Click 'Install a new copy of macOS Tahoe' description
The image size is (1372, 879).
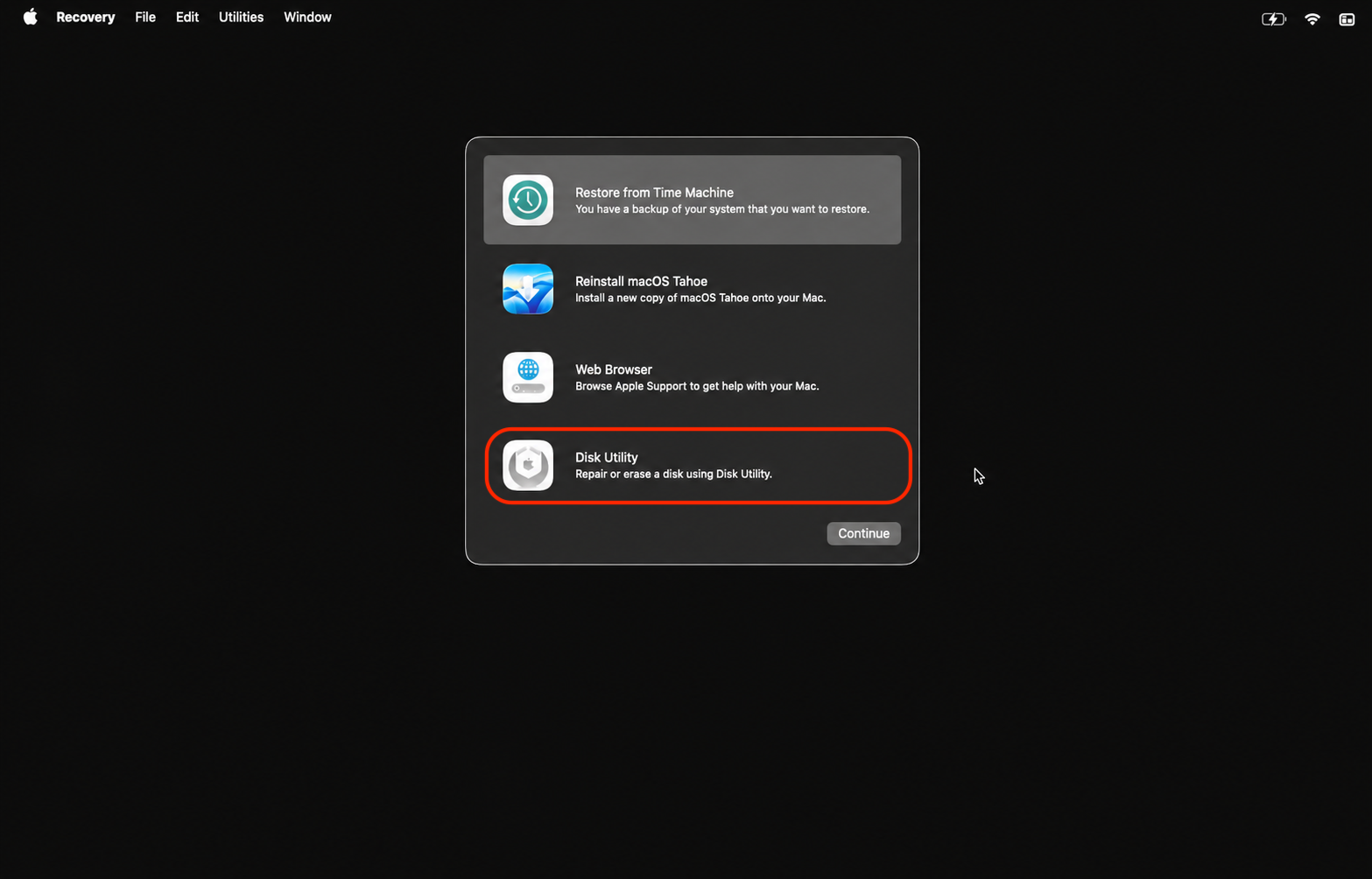(x=700, y=298)
